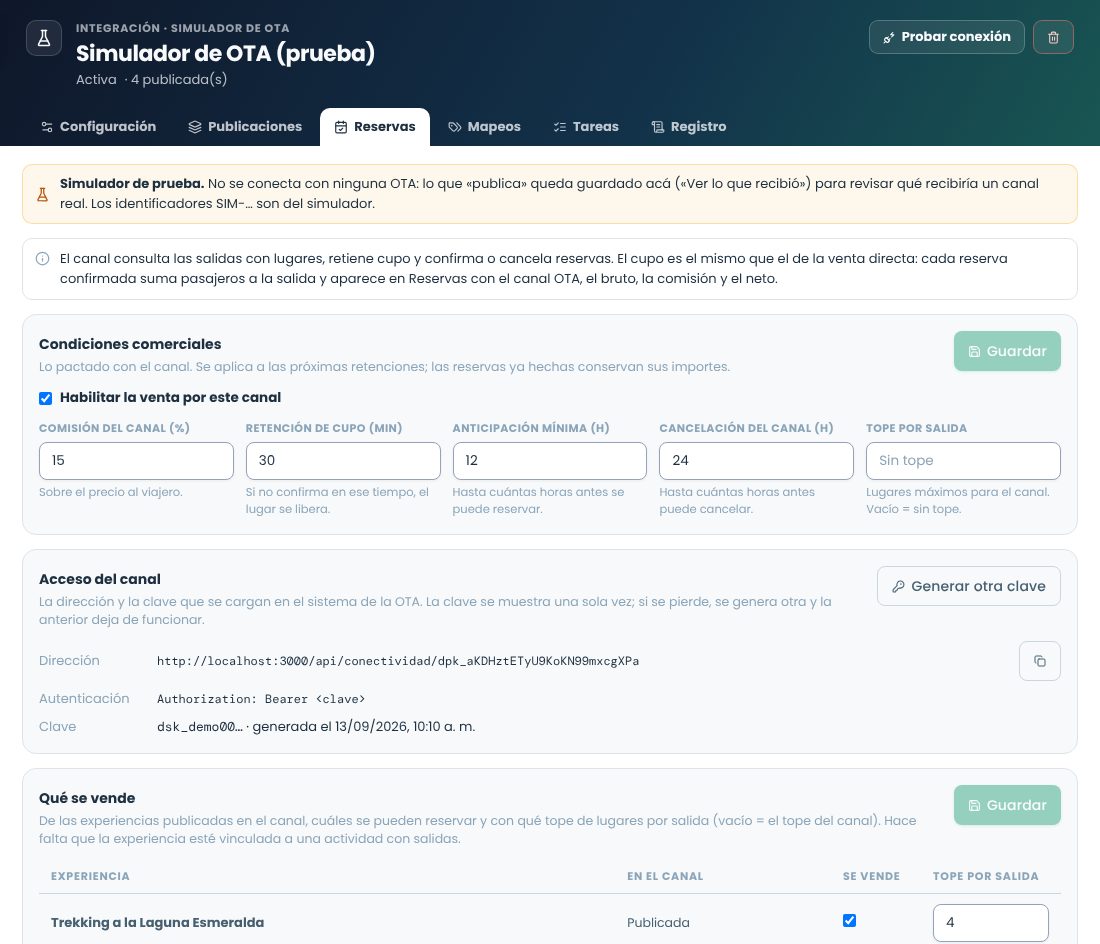
Task: Select the channel address URL text
Action: click(x=398, y=661)
